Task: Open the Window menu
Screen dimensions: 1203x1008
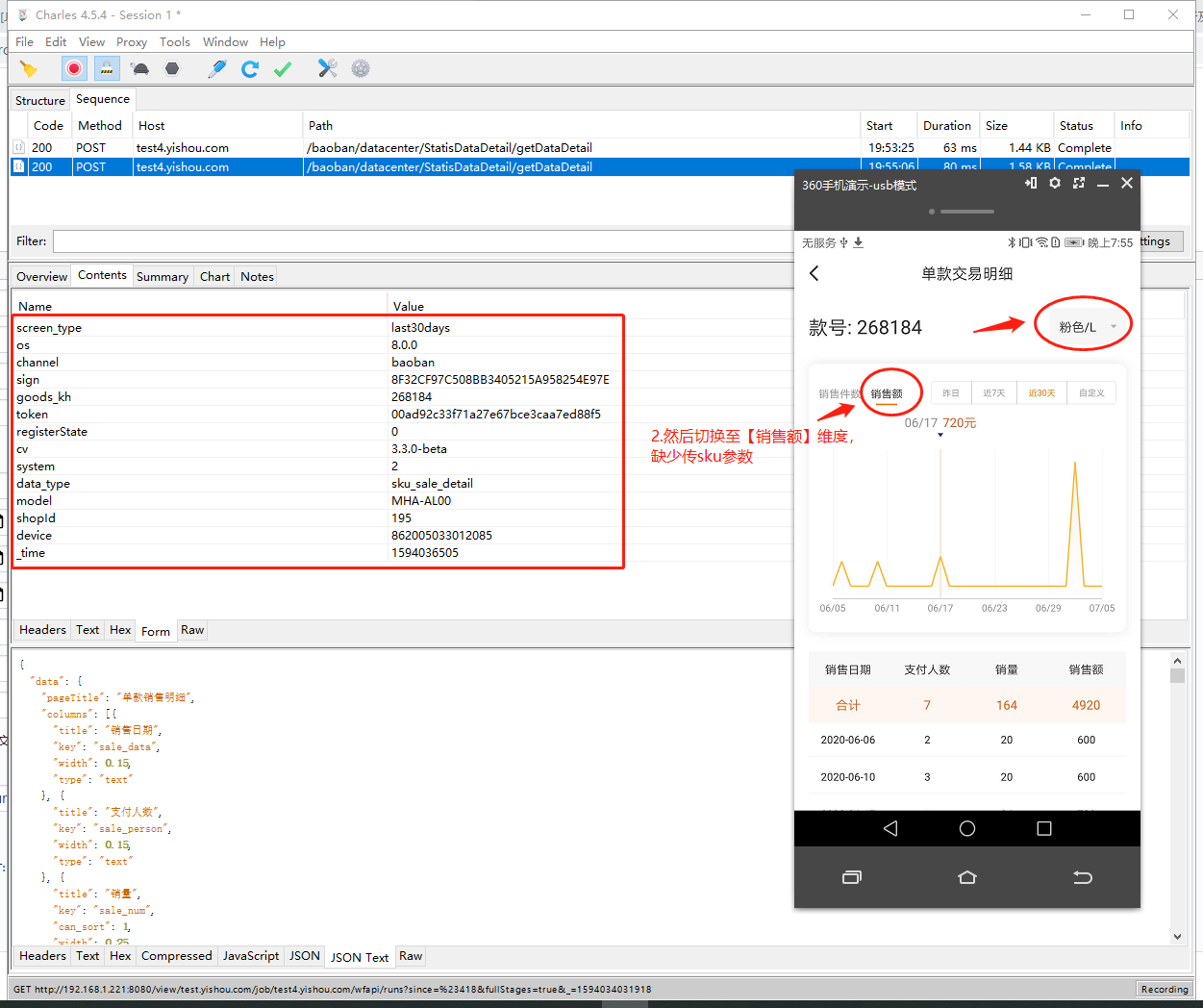Action: coord(225,42)
